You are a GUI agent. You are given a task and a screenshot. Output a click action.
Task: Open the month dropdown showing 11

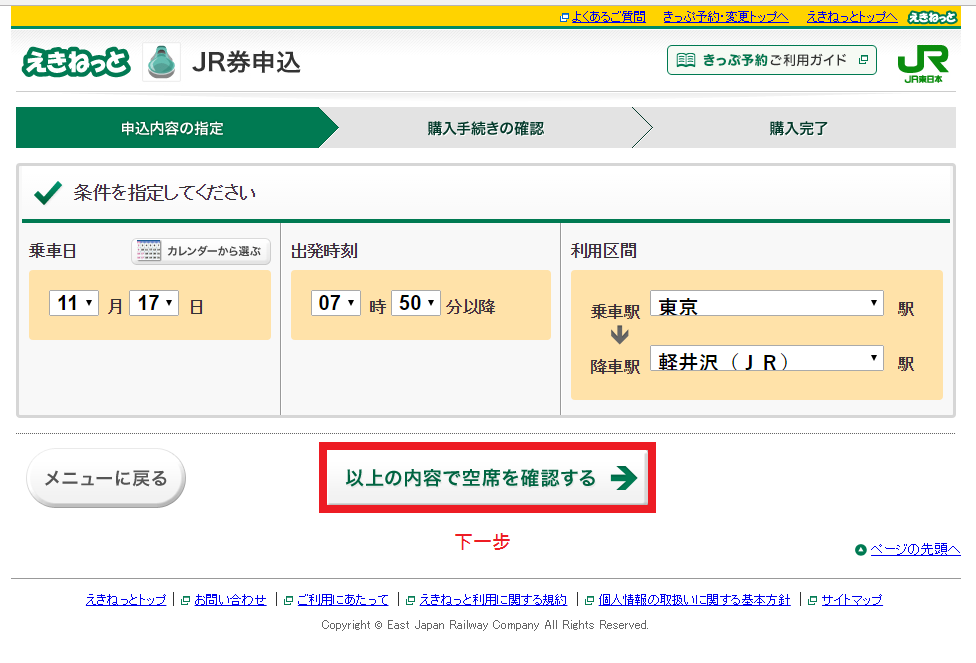pos(74,303)
